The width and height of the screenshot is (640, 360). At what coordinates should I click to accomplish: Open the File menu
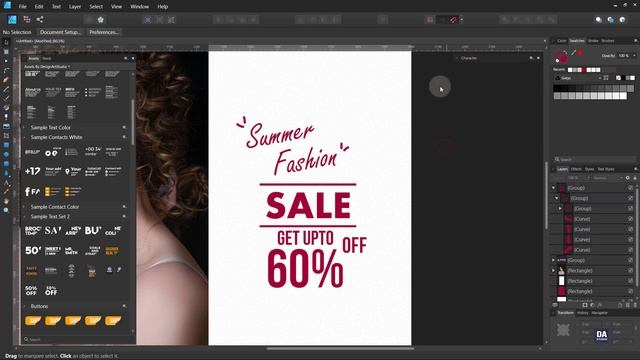[x=22, y=7]
